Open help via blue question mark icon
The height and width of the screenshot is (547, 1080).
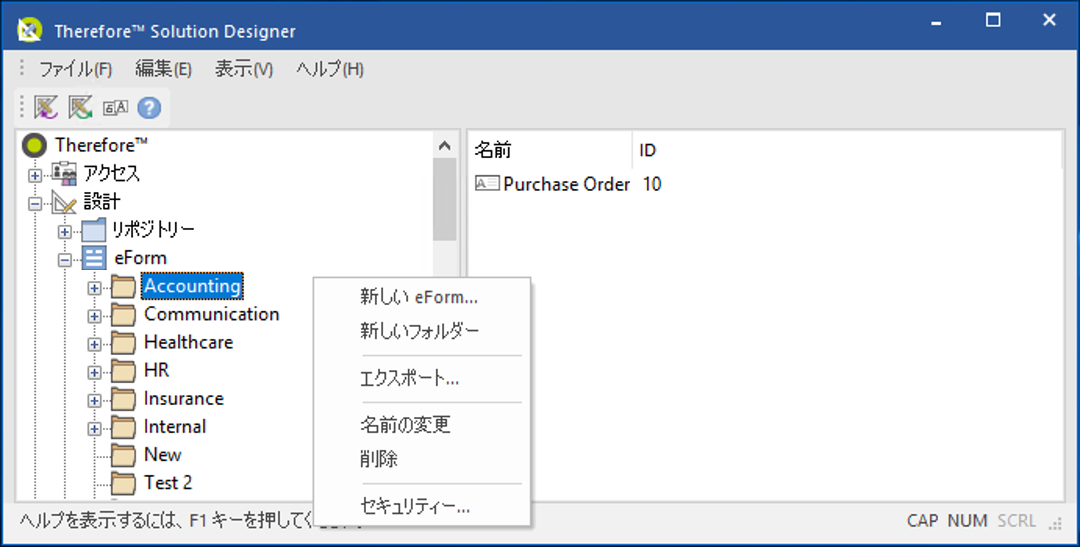[149, 107]
